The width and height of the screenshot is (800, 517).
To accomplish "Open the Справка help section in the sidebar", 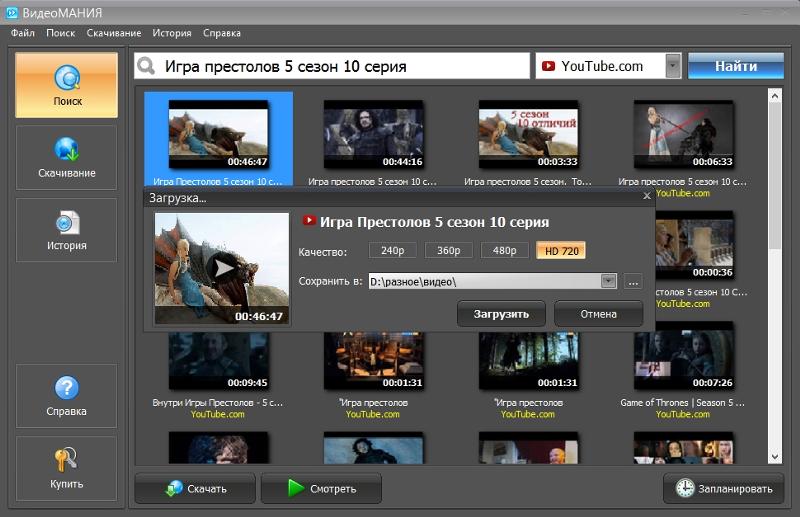I will pos(66,396).
